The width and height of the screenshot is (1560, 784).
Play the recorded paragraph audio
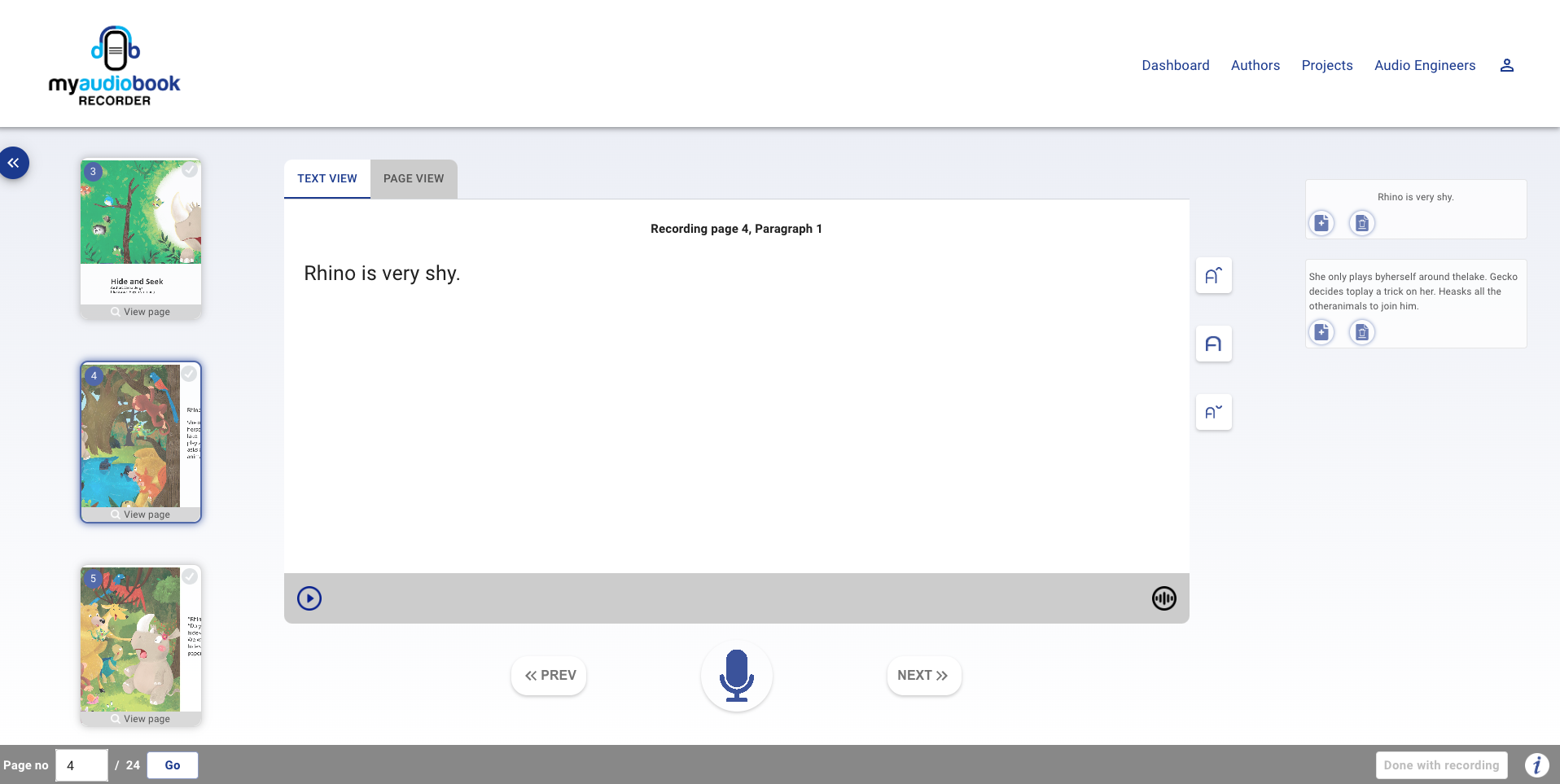tap(309, 598)
